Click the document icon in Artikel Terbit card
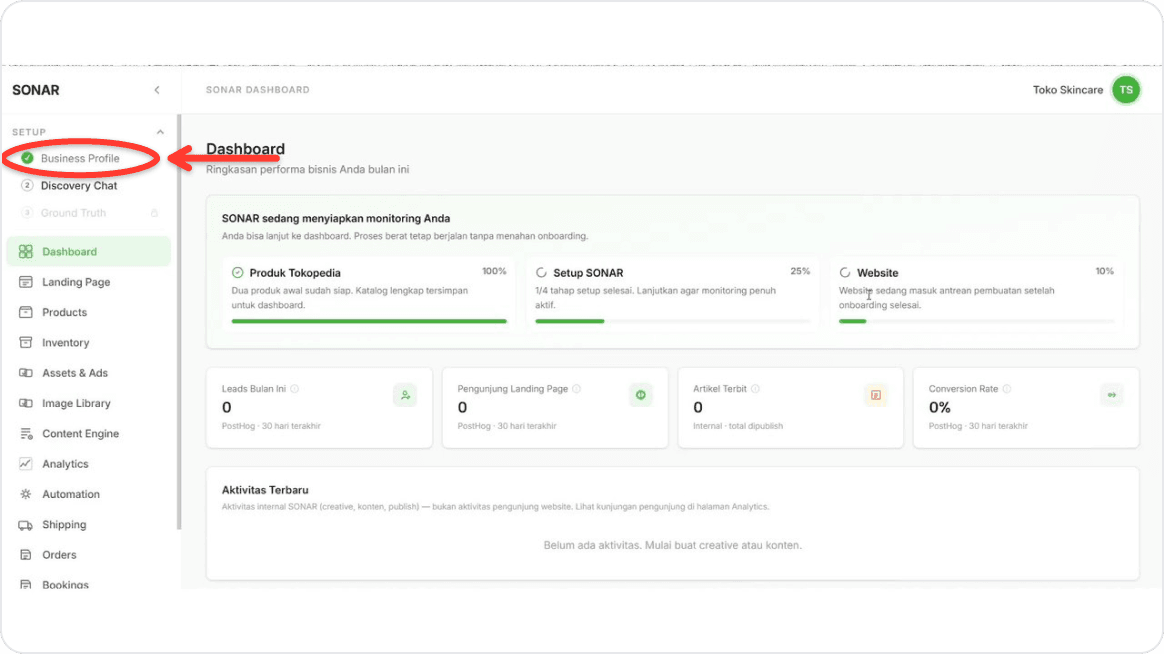 tap(876, 395)
